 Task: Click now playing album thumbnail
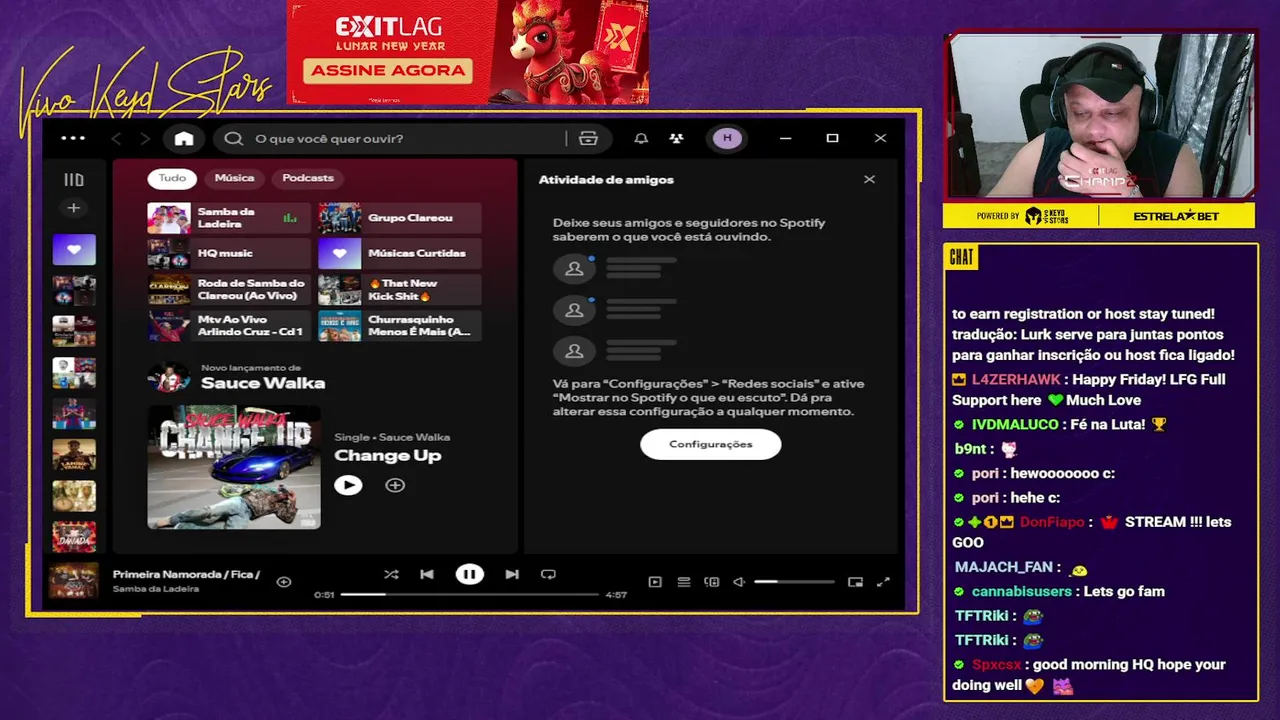click(x=74, y=581)
